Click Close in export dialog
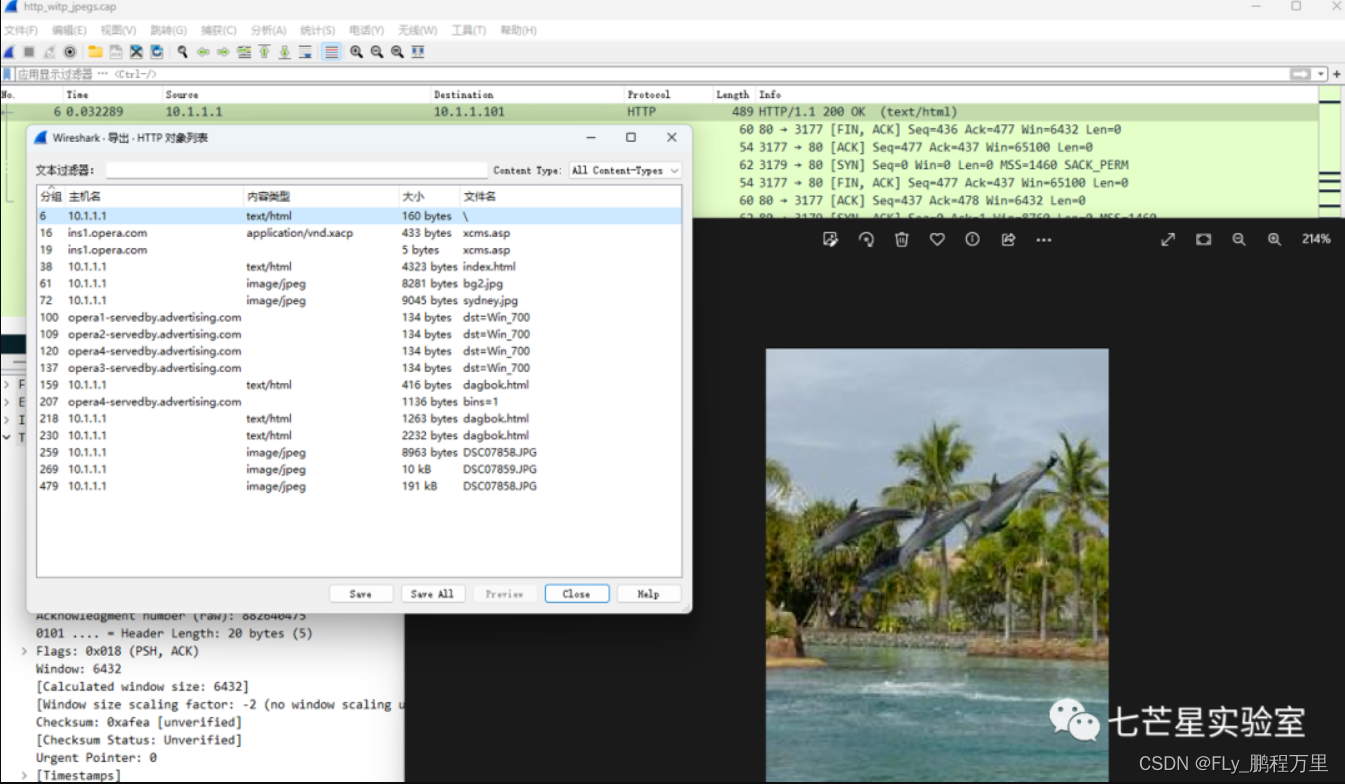The height and width of the screenshot is (784, 1345). tap(577, 594)
